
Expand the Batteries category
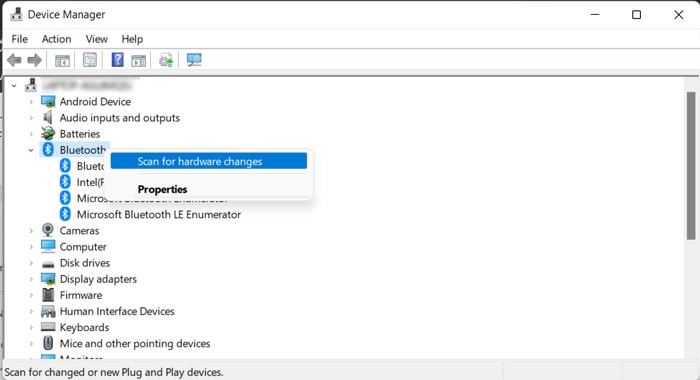point(31,134)
